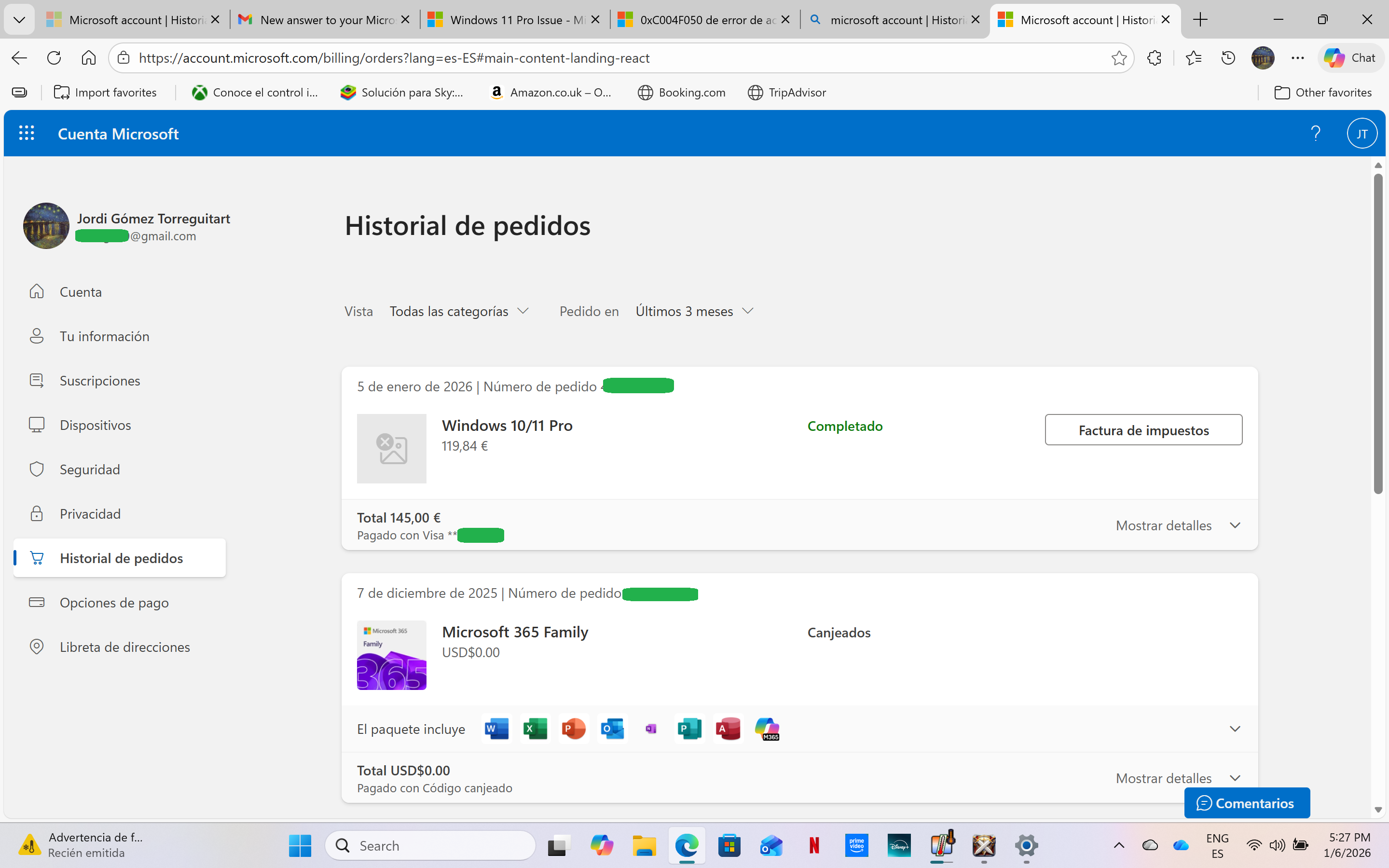Click the Windows Start button
Screen dimensions: 1389x868
300,846
